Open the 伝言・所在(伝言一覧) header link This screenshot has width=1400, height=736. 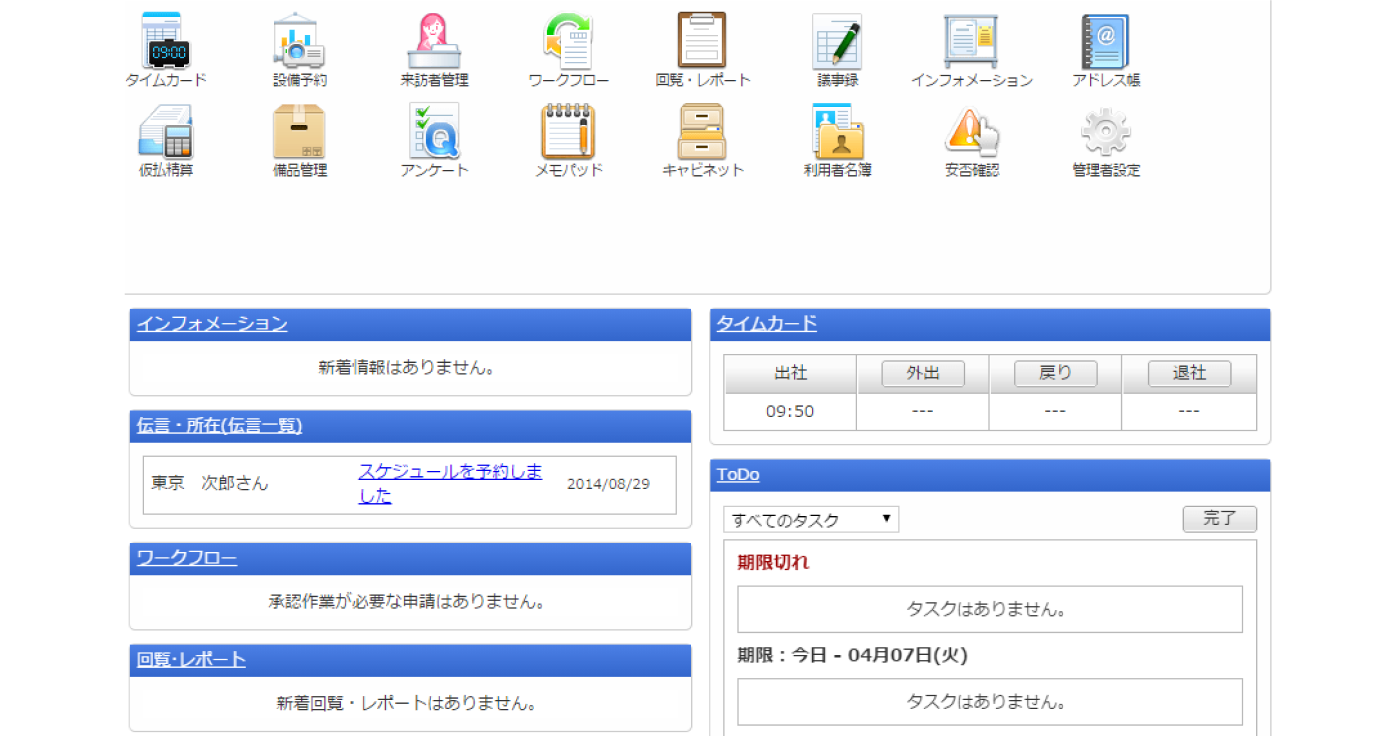click(219, 426)
